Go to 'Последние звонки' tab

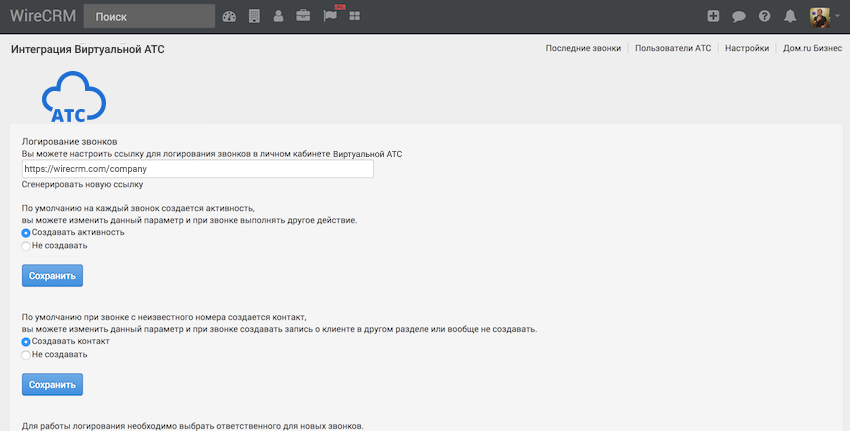click(x=583, y=48)
